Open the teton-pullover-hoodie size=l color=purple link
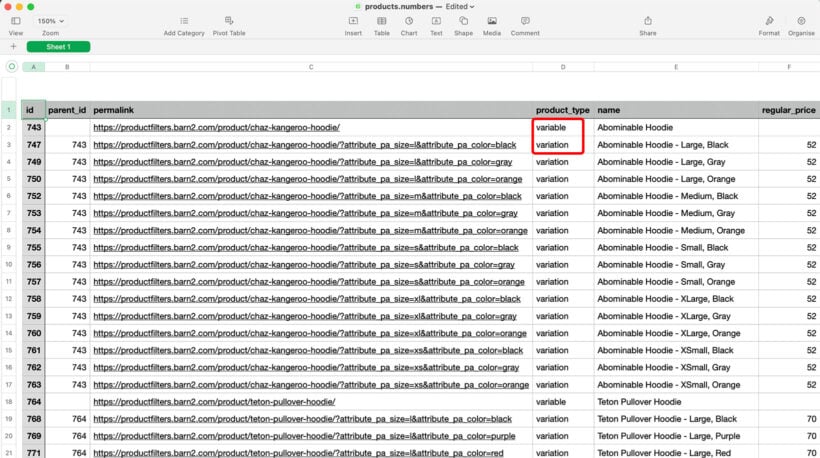Screen dimensions: 820x458 point(304,436)
